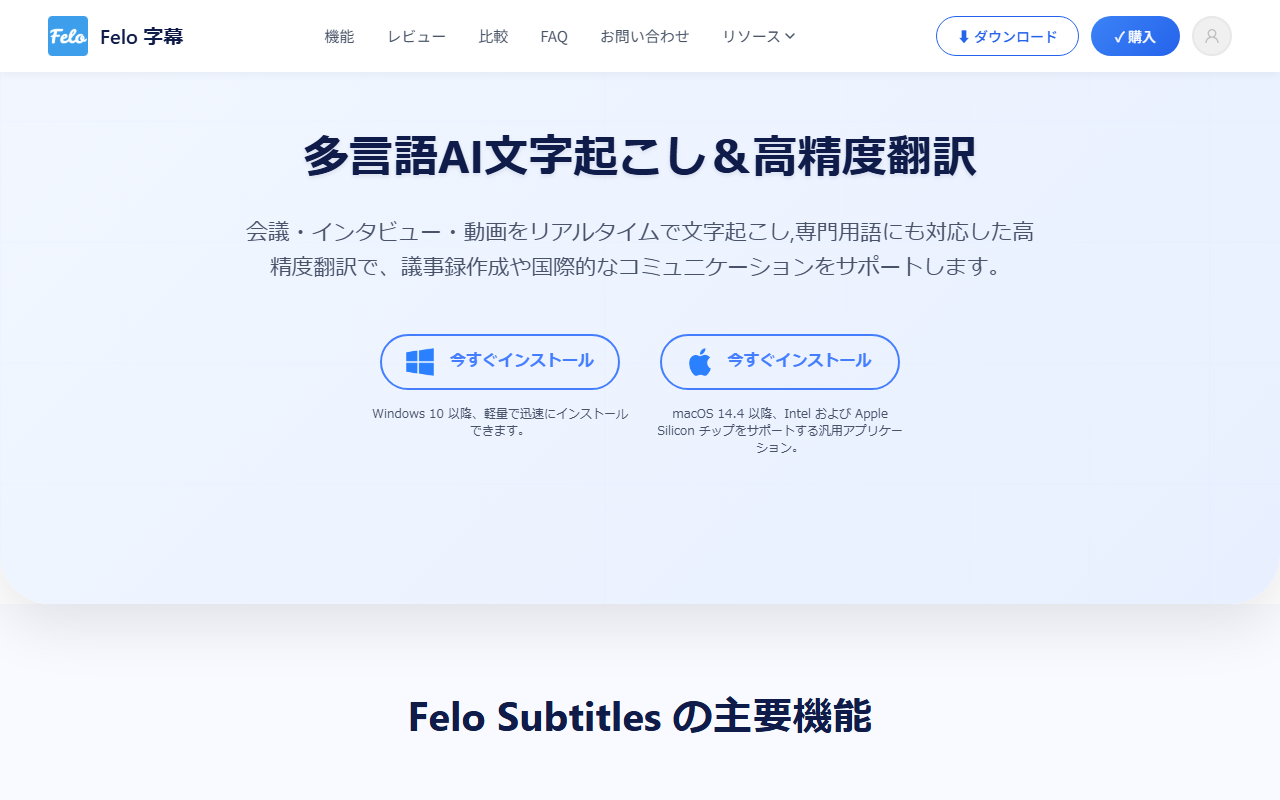Select 比較 in the navigation bar
The height and width of the screenshot is (800, 1280).
(493, 37)
